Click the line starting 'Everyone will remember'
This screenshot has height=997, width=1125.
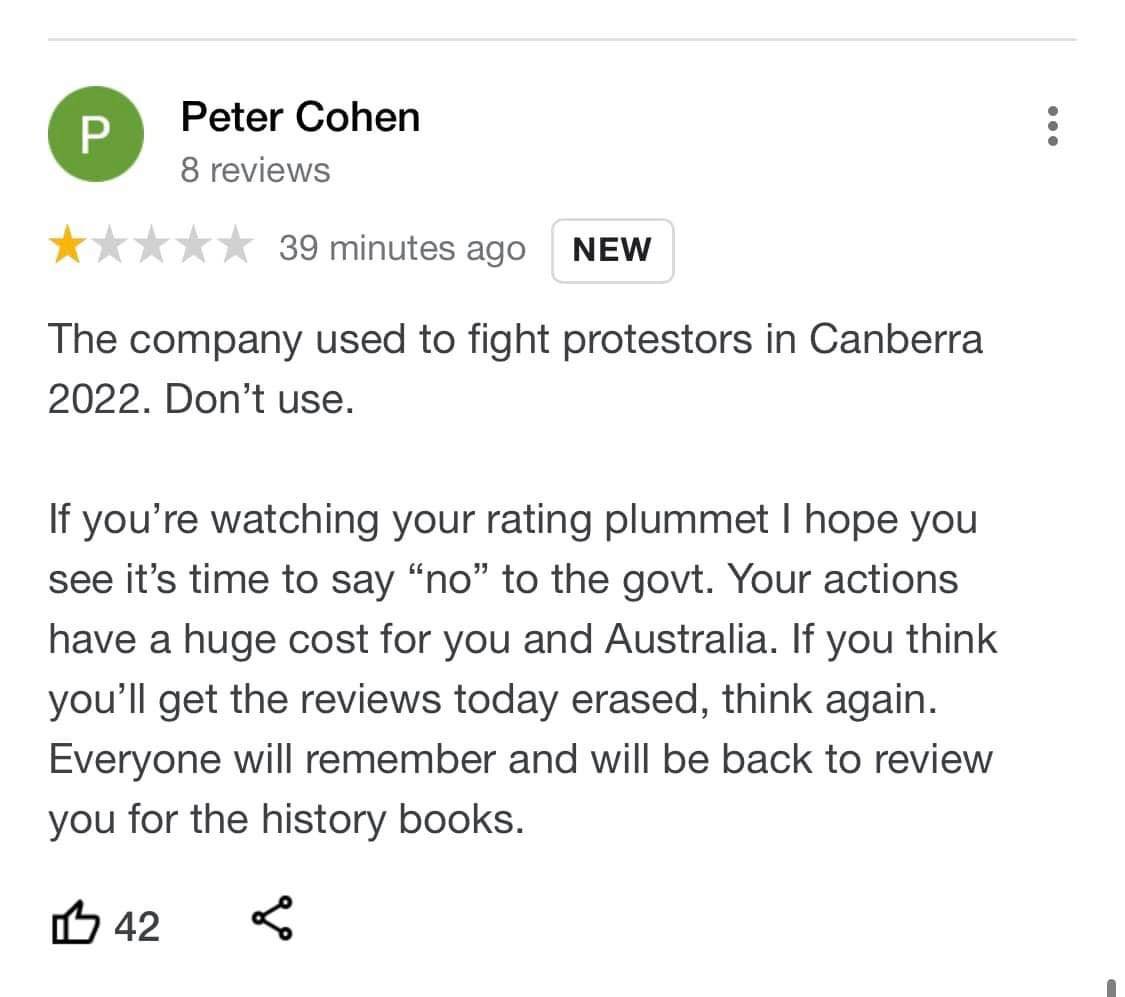pos(521,759)
